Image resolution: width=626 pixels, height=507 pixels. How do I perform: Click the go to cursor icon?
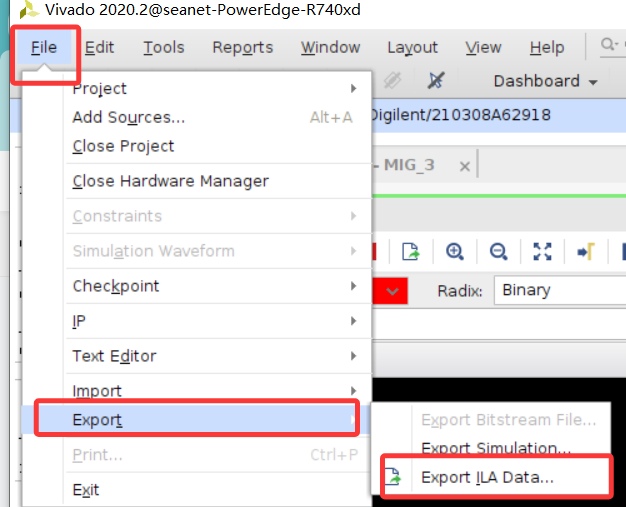coord(586,252)
